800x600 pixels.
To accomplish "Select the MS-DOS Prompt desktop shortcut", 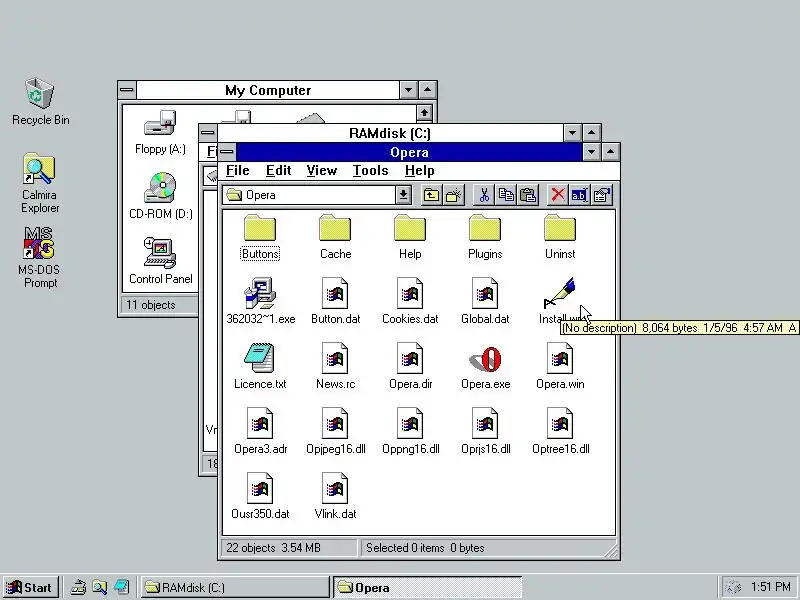I will coord(40,258).
